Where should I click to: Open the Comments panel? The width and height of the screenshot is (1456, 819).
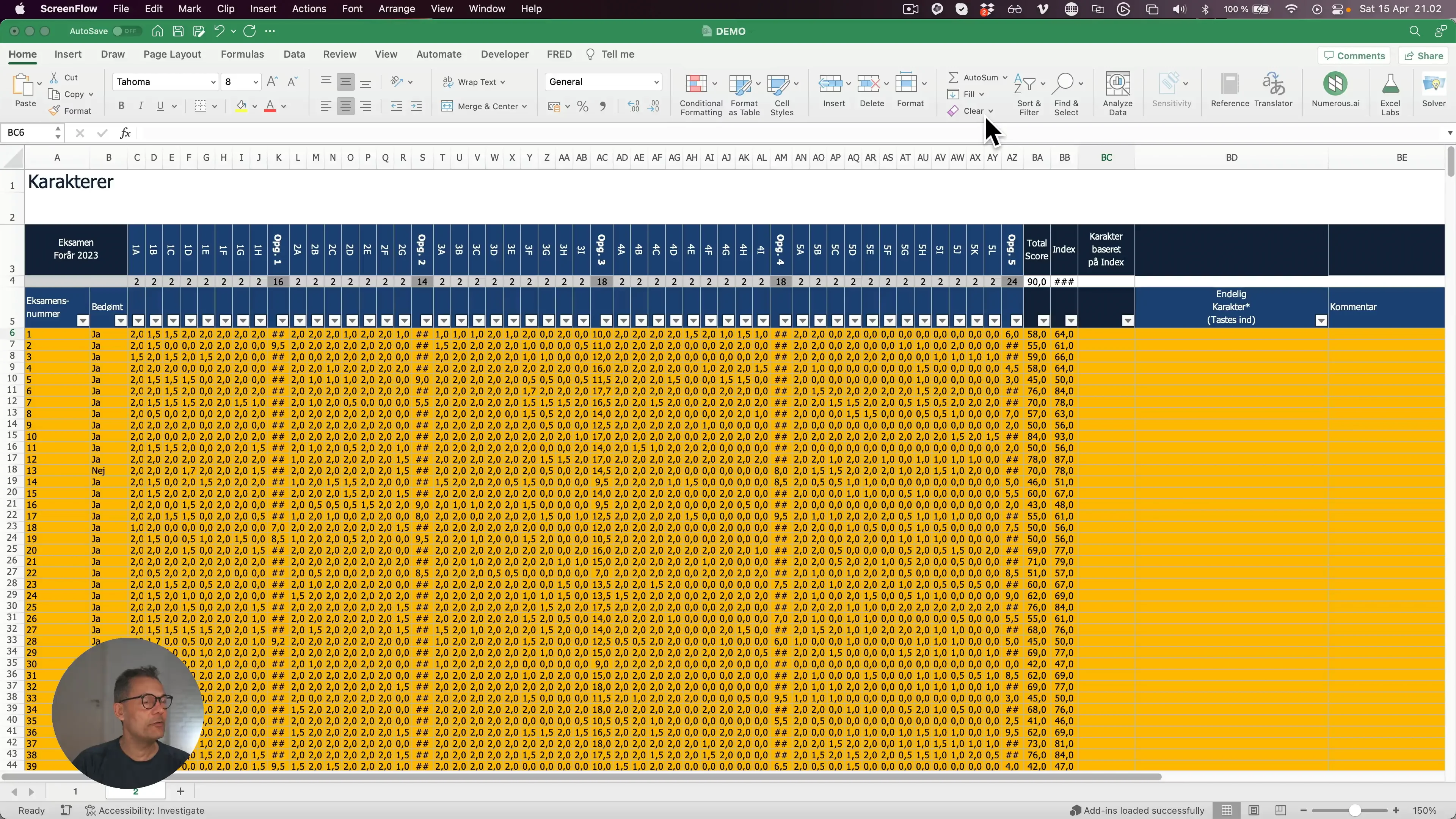coord(1354,55)
